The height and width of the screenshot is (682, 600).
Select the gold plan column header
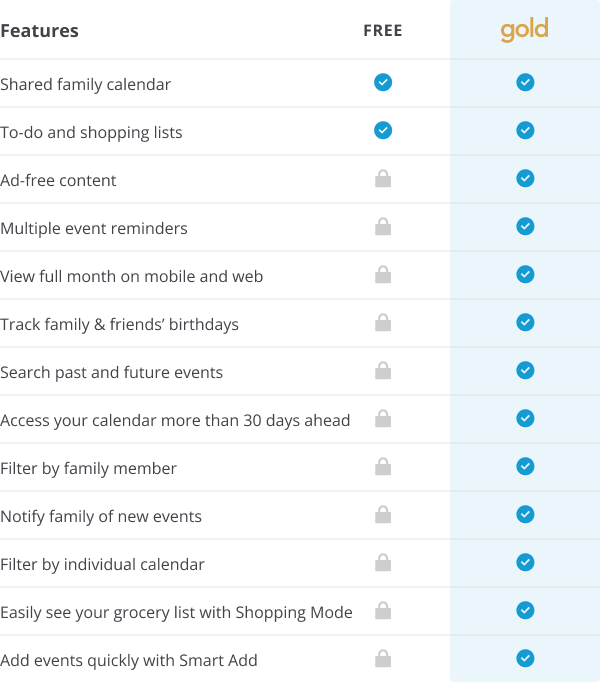point(524,30)
